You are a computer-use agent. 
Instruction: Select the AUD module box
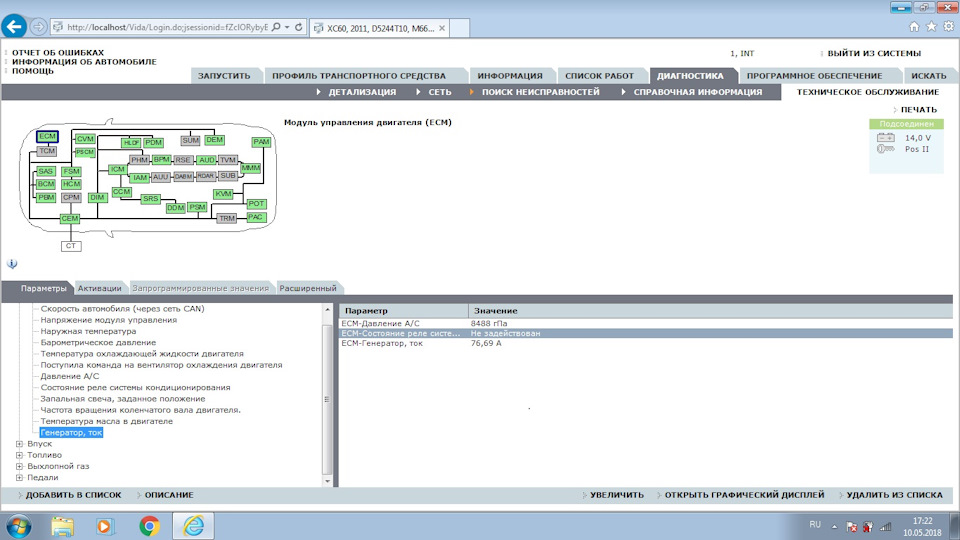[207, 160]
